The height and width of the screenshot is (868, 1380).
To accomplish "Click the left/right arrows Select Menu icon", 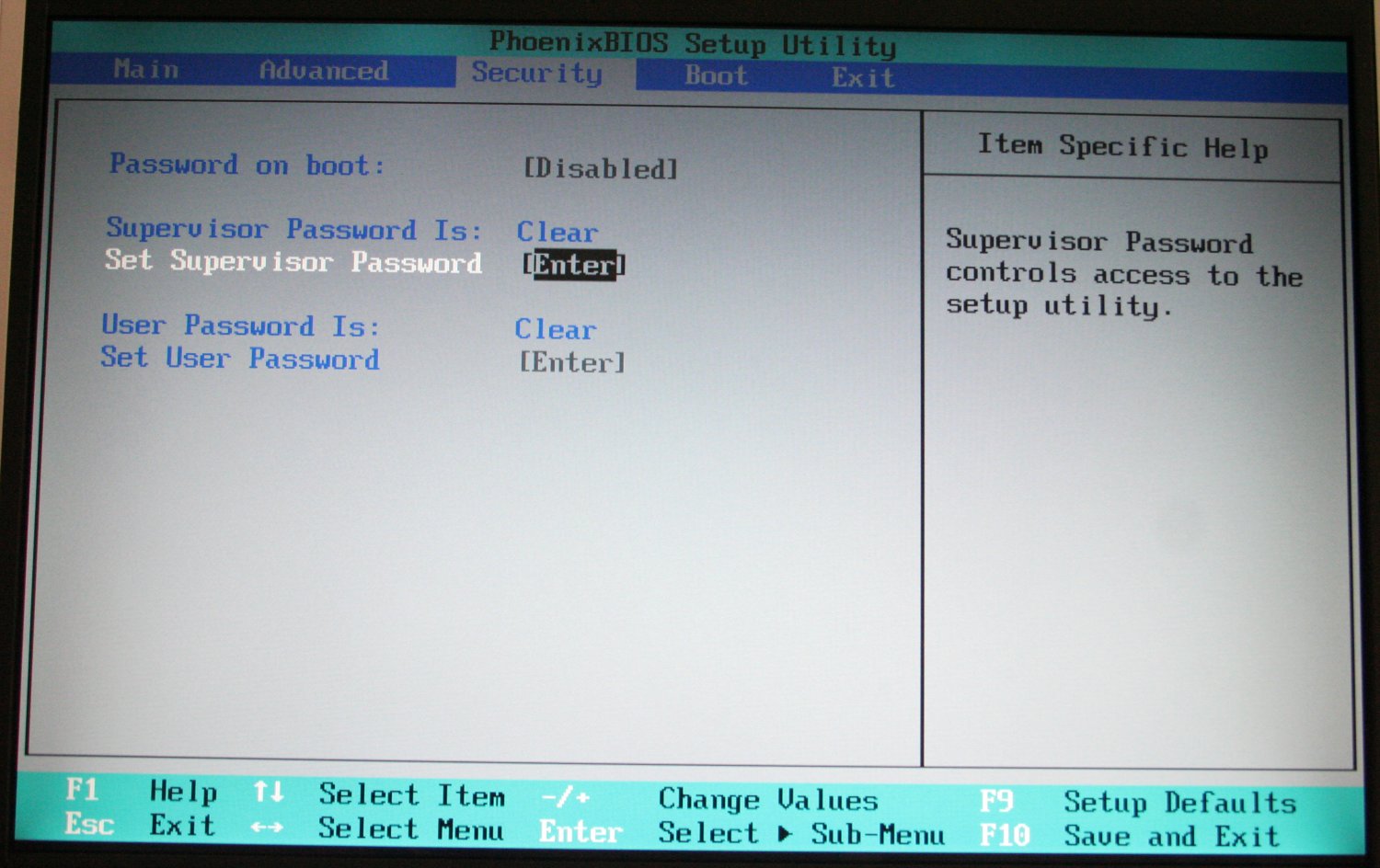I will click(x=267, y=828).
